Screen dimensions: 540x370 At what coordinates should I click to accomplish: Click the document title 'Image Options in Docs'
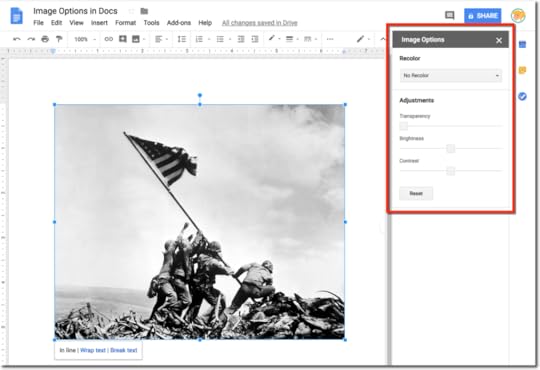pos(75,11)
